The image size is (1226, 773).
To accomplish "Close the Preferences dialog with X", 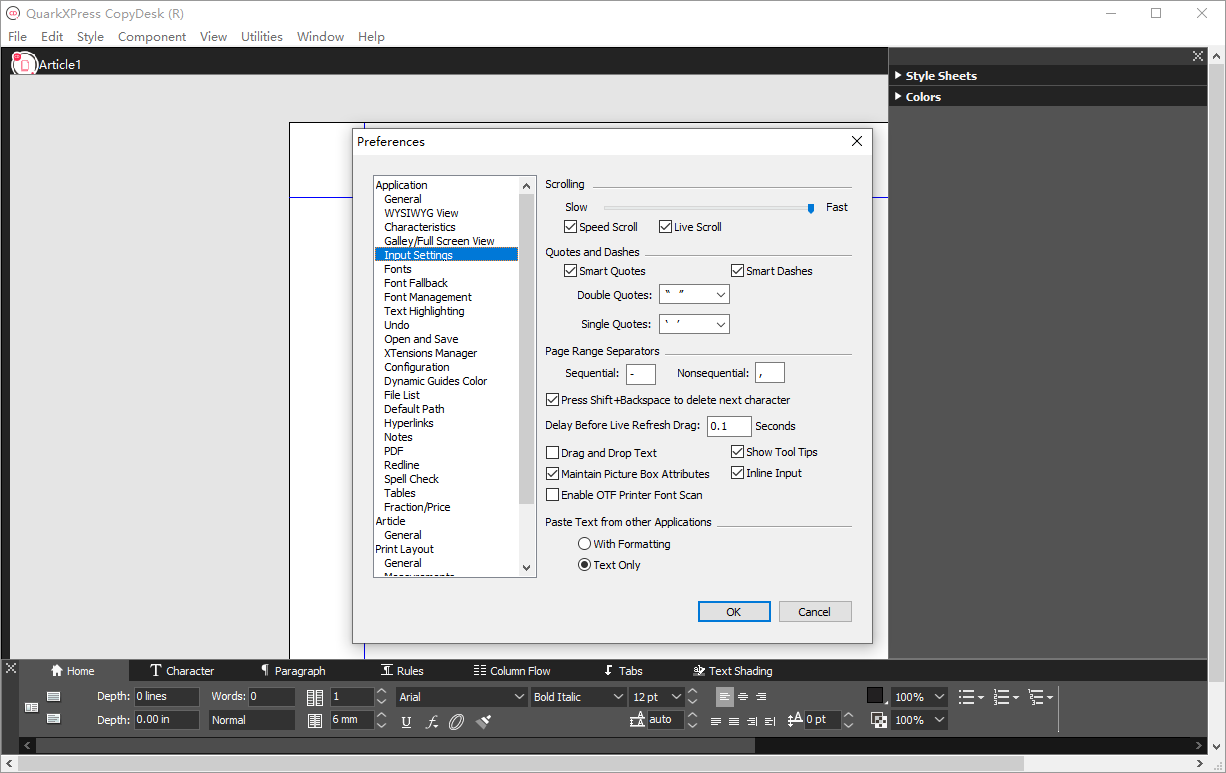I will pyautogui.click(x=857, y=141).
